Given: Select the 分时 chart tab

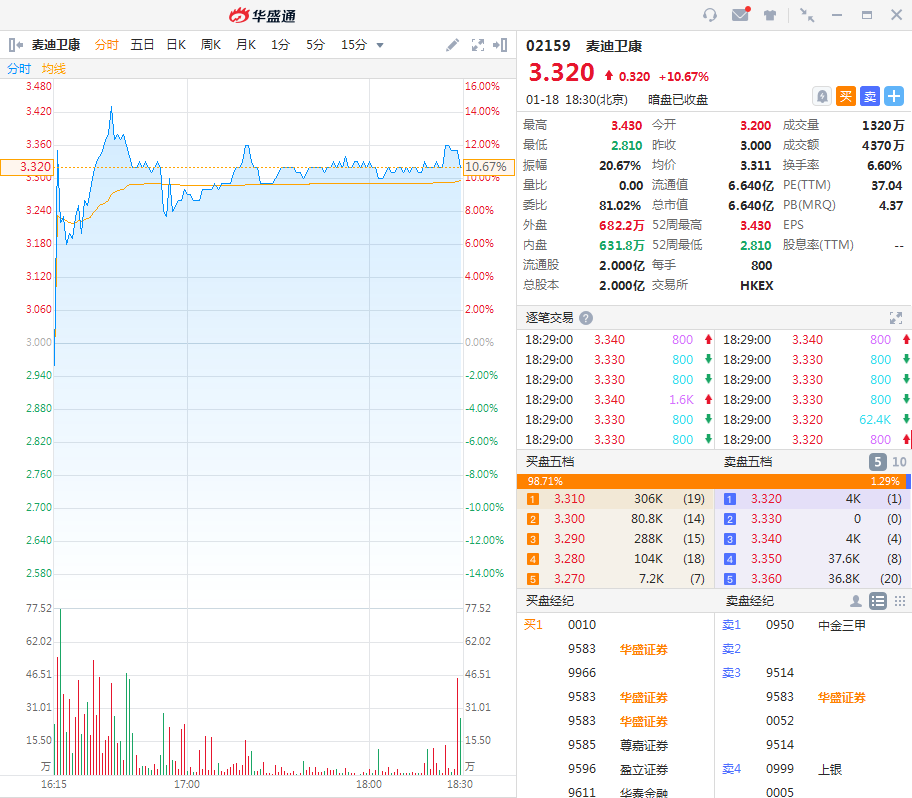Looking at the screenshot, I should 106,45.
